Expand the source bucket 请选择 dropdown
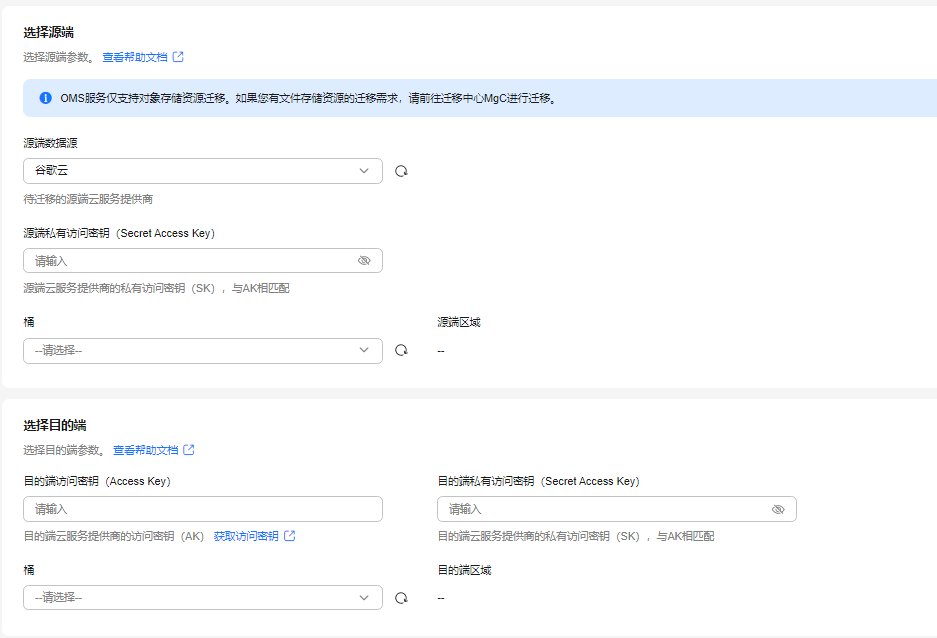The height and width of the screenshot is (638, 937). pyautogui.click(x=203, y=351)
